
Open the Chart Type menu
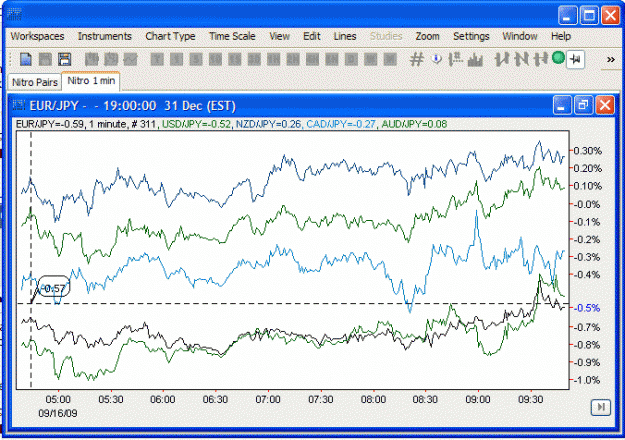click(171, 36)
